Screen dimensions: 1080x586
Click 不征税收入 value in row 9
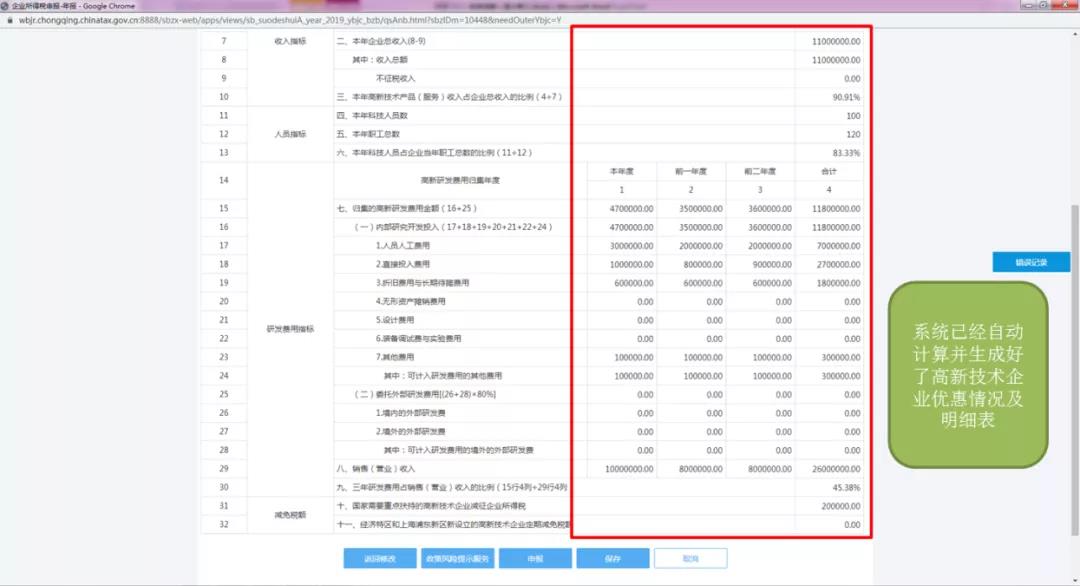(x=828, y=78)
